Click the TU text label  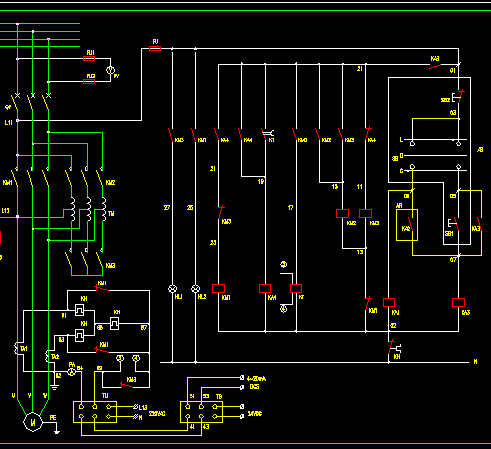tap(105, 396)
